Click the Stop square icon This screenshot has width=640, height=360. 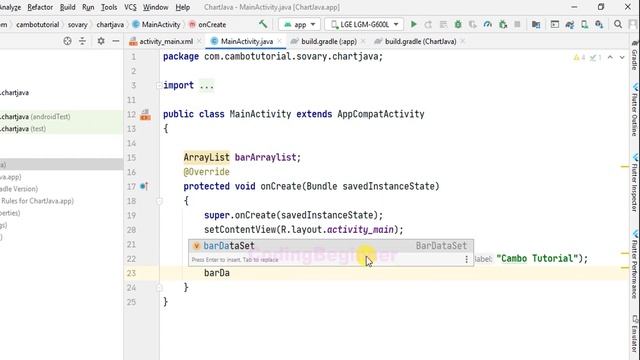pyautogui.click(x=517, y=24)
